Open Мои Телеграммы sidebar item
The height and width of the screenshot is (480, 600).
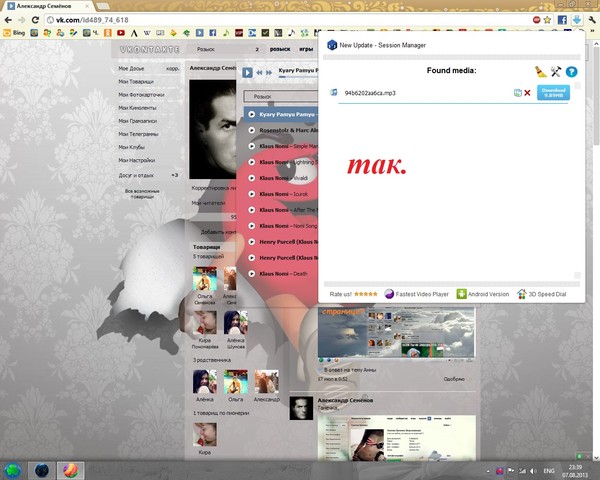(x=138, y=134)
